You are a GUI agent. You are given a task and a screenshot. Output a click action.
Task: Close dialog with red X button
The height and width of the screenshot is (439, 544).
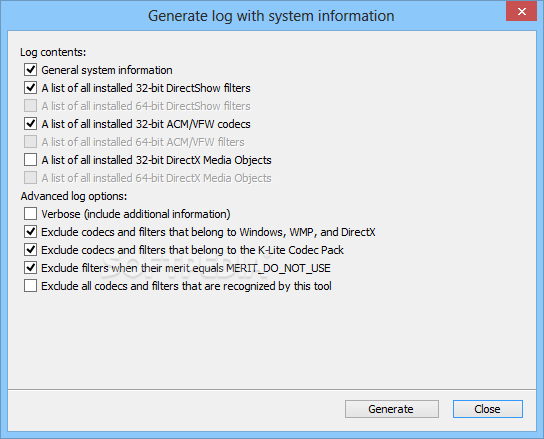pos(521,11)
